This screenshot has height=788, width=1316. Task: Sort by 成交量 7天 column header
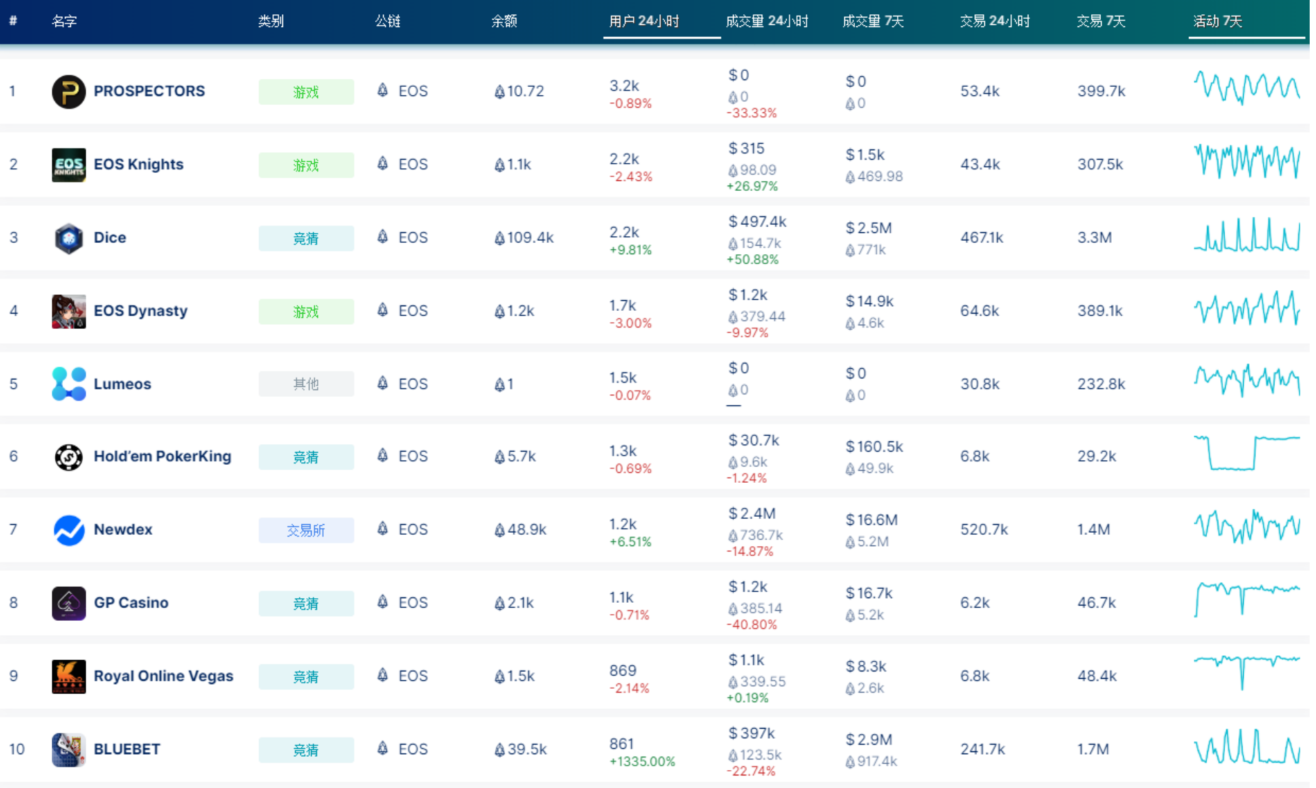[873, 21]
